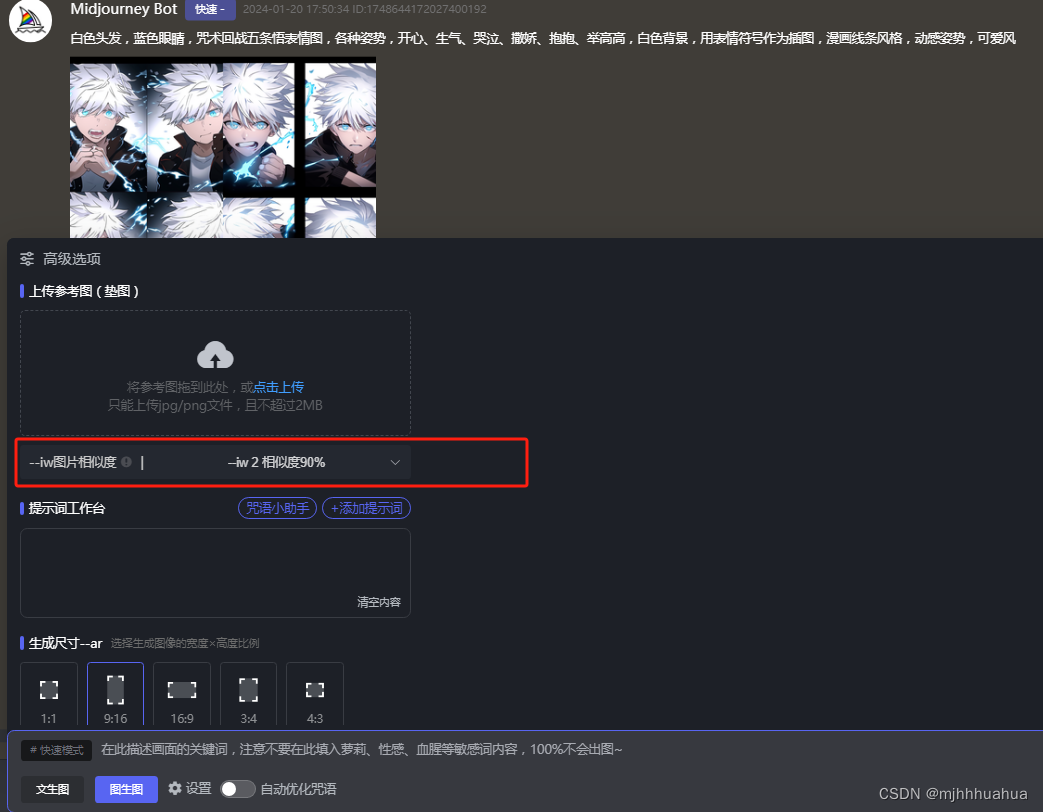Focus the 提示词工作台 prompt text area
The width and height of the screenshot is (1043, 812).
click(x=216, y=573)
